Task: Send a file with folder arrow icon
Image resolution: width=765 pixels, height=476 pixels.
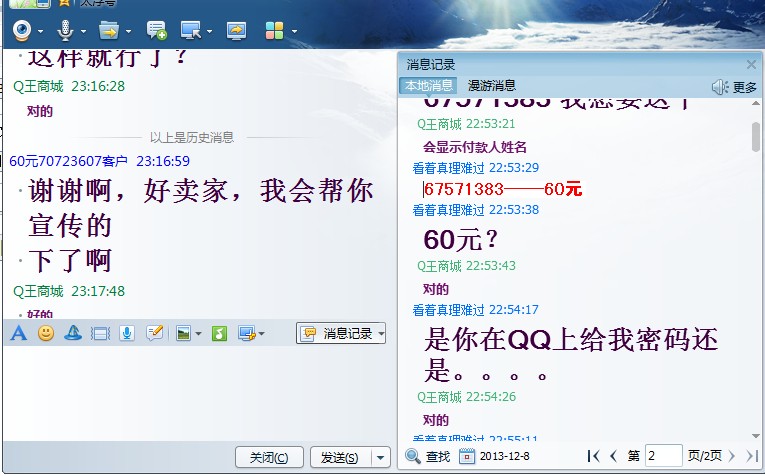Action: click(x=108, y=31)
